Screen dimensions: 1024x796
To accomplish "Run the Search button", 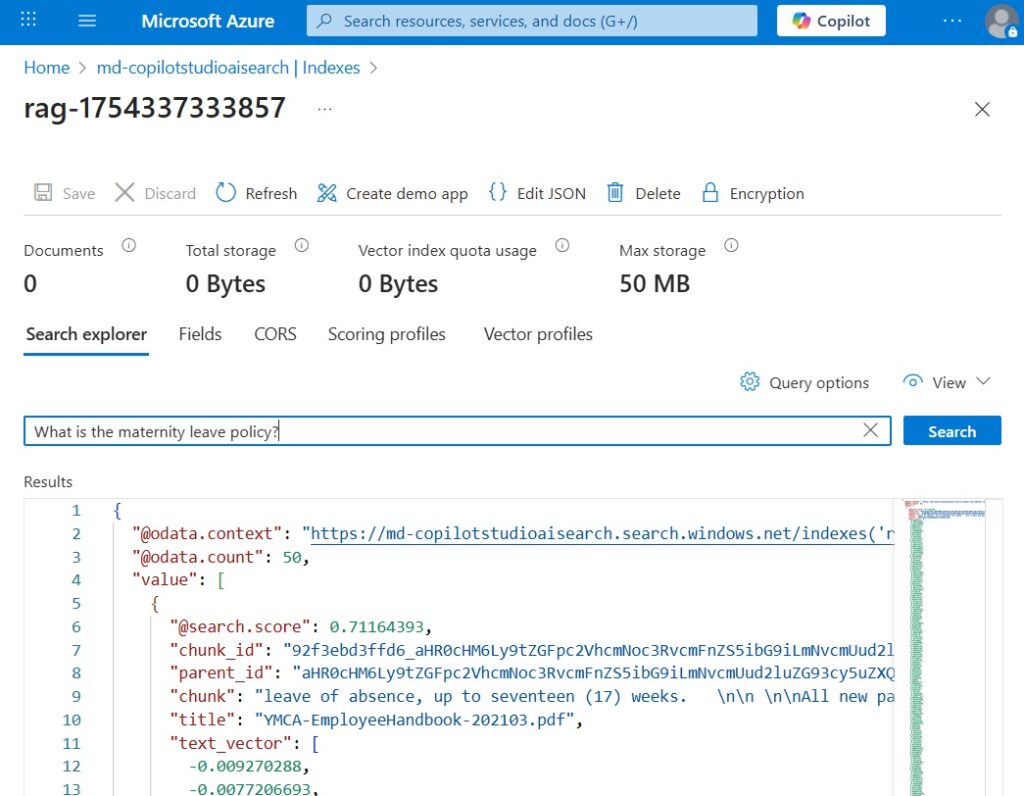I will [x=952, y=431].
